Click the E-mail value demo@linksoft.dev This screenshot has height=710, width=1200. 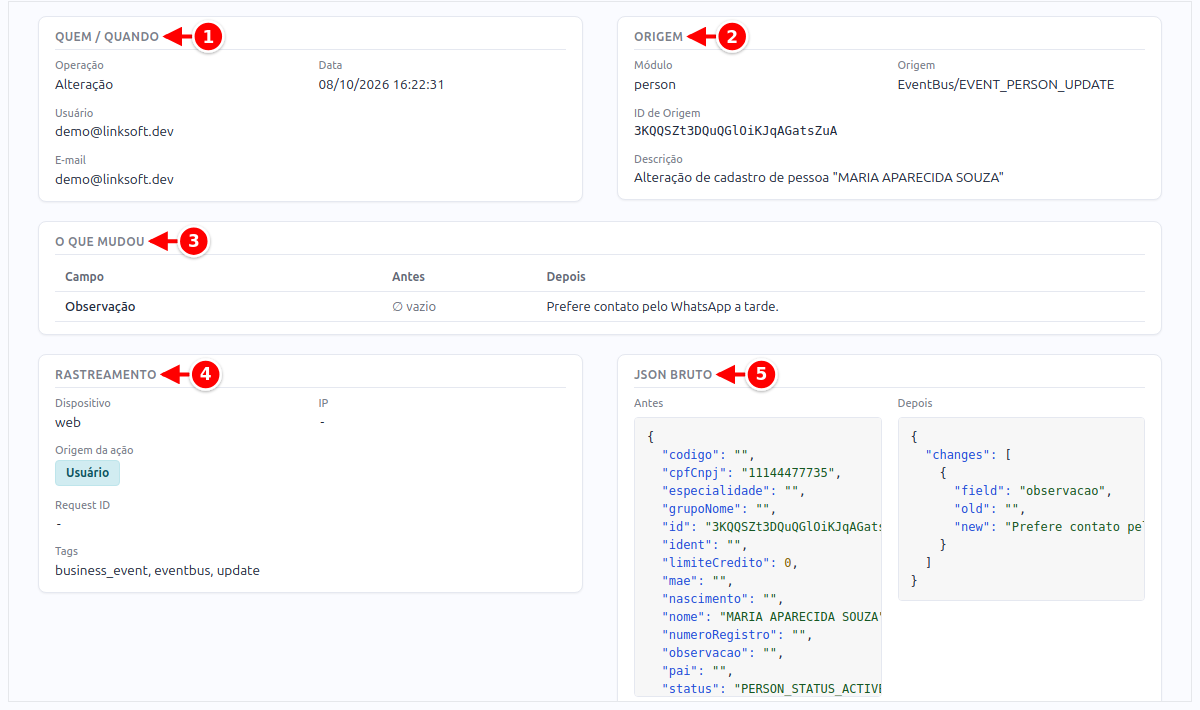114,179
